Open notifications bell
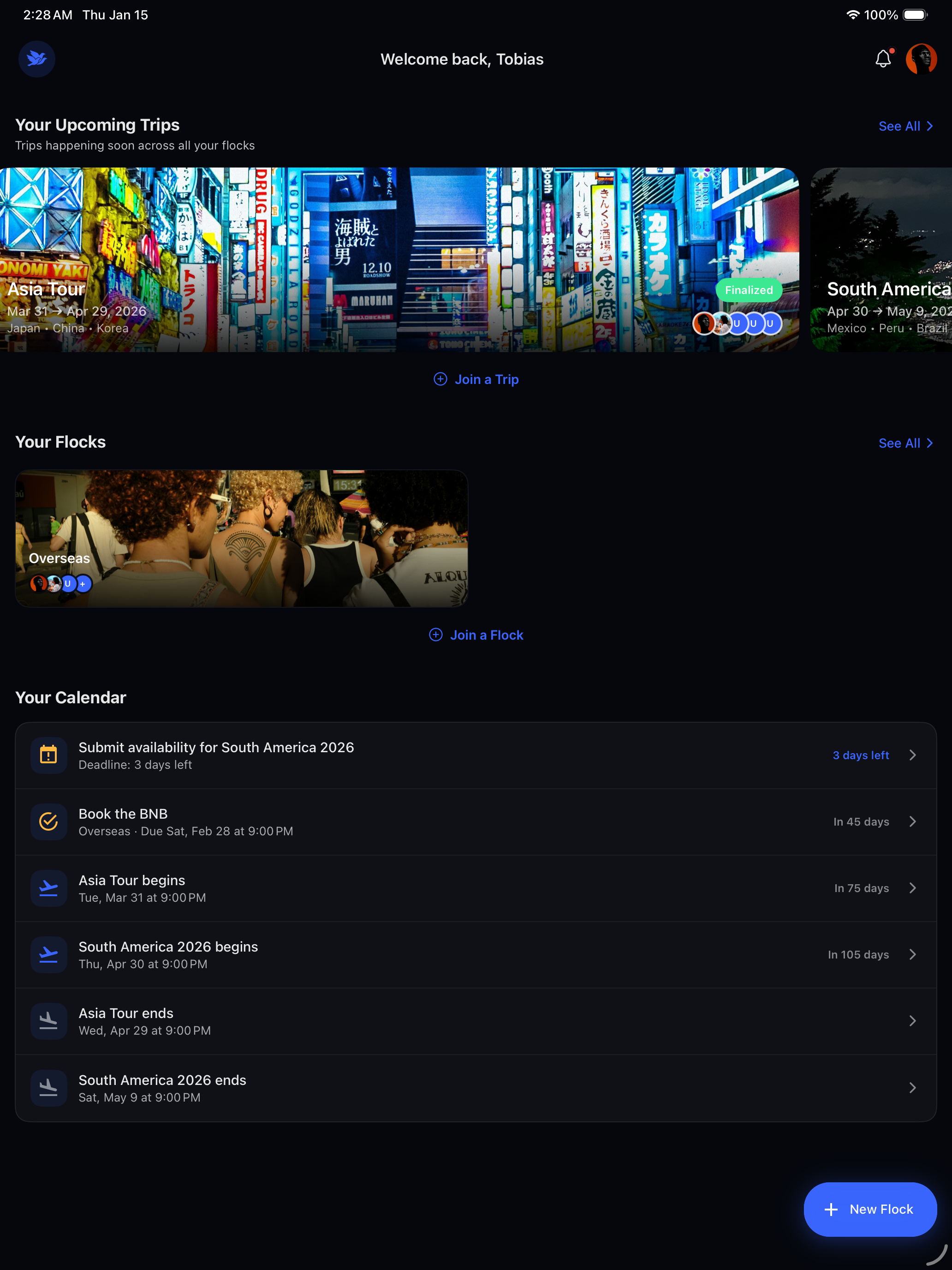The height and width of the screenshot is (1270, 952). point(883,59)
